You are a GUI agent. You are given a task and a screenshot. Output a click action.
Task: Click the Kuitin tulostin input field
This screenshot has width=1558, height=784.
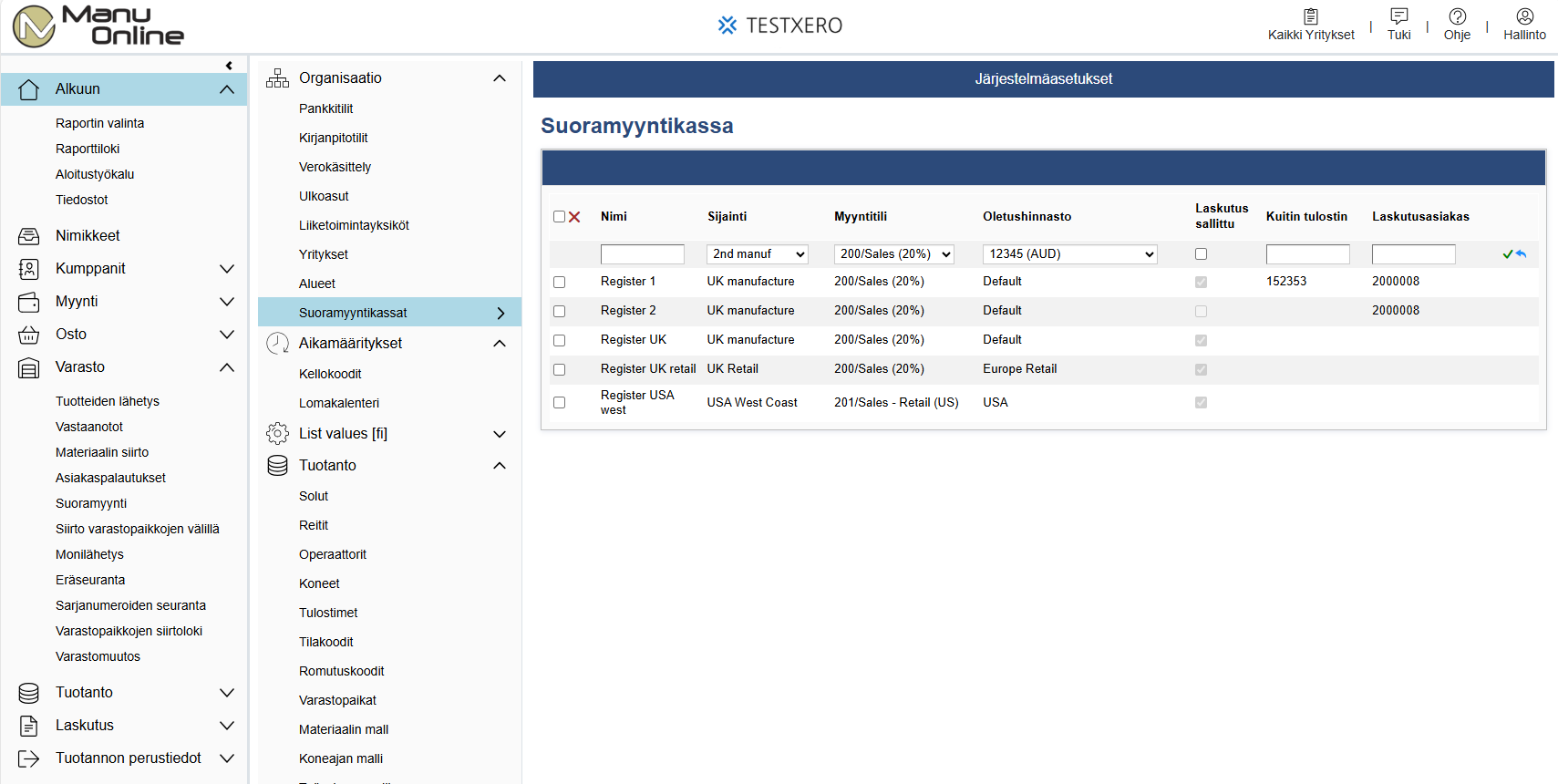(x=1308, y=254)
